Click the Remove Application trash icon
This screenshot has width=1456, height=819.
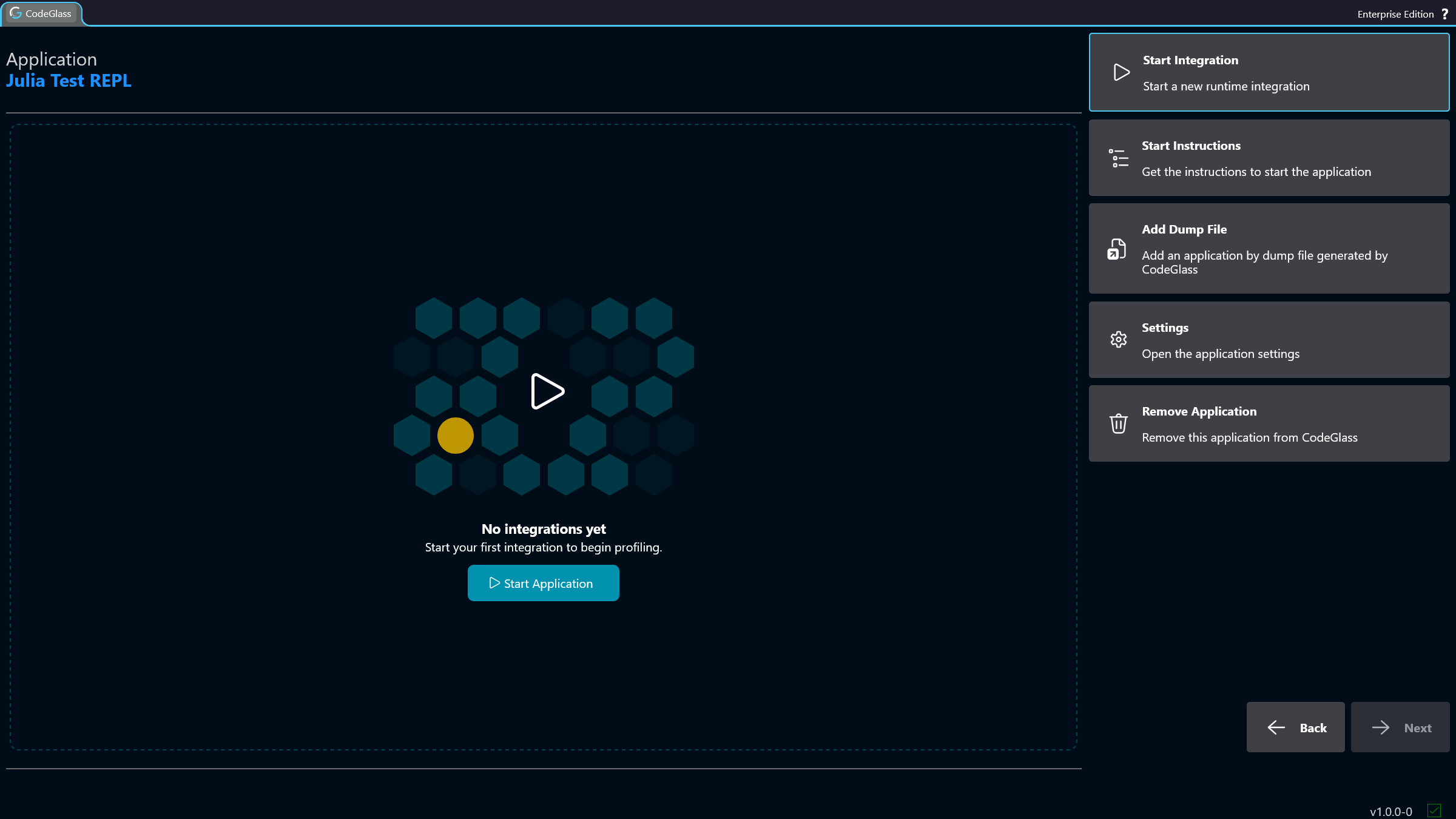[x=1119, y=423]
